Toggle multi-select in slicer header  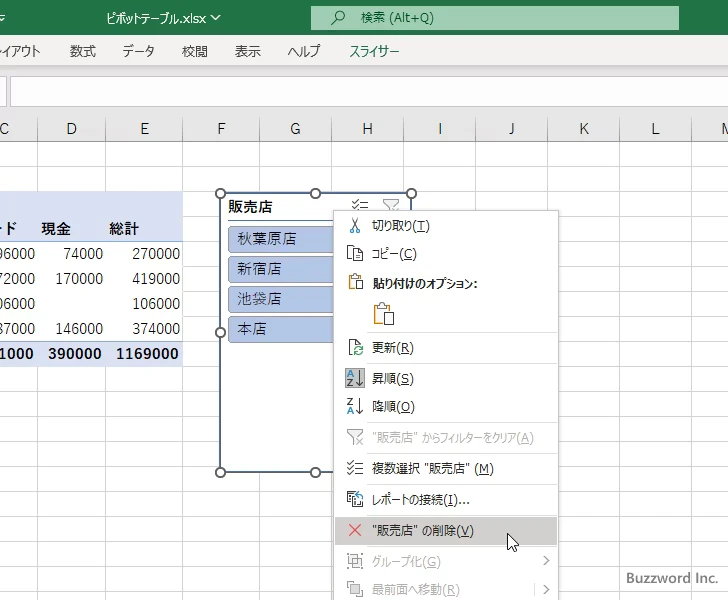[x=359, y=205]
